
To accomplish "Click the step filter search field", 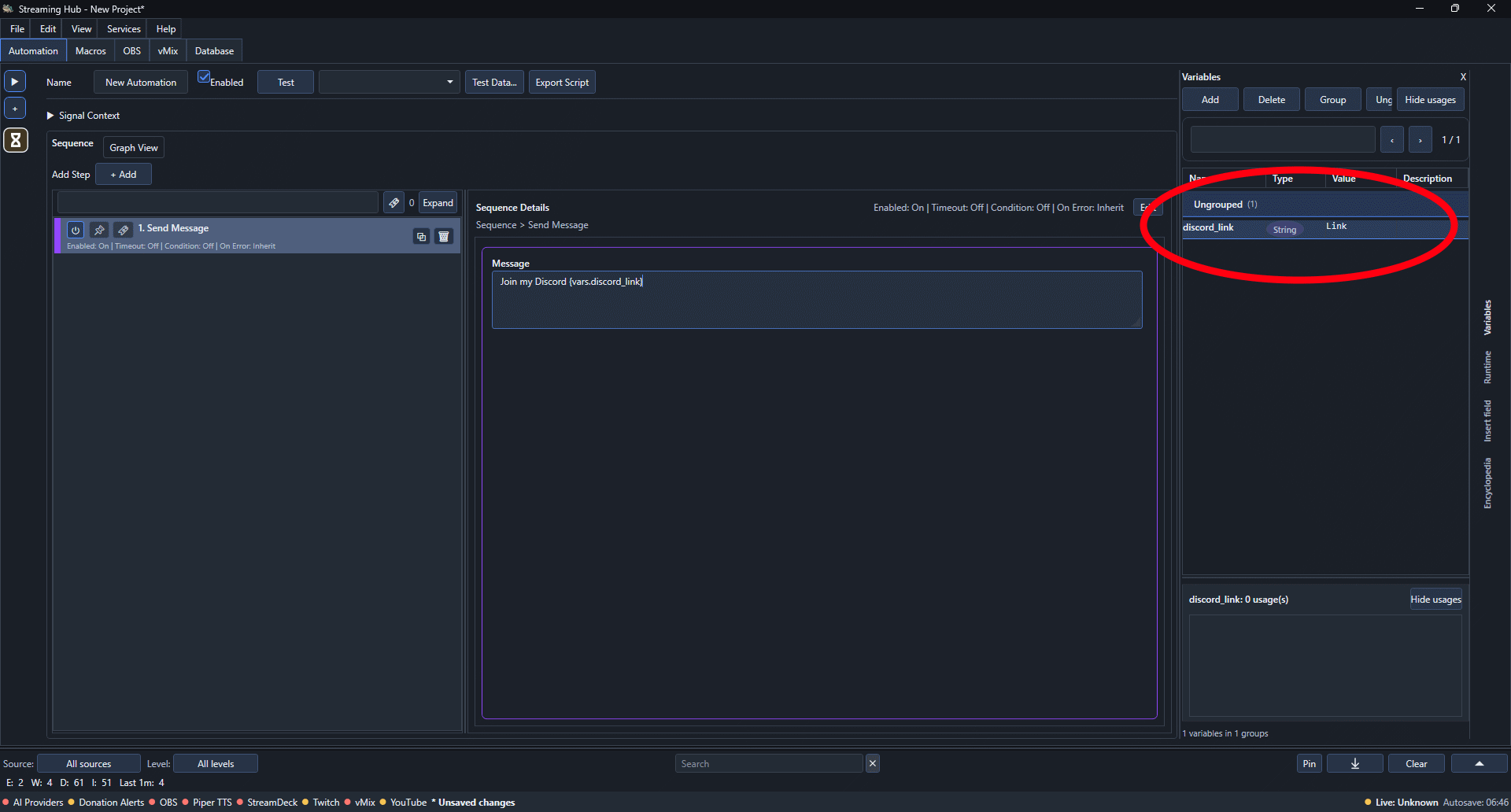I will (x=218, y=202).
